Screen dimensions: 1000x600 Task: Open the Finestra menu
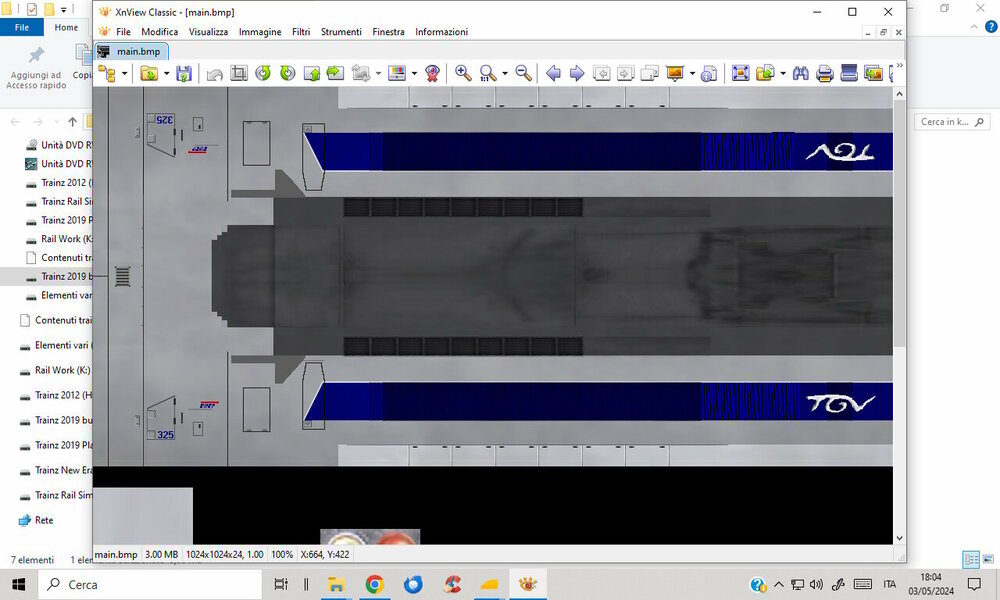pyautogui.click(x=388, y=32)
